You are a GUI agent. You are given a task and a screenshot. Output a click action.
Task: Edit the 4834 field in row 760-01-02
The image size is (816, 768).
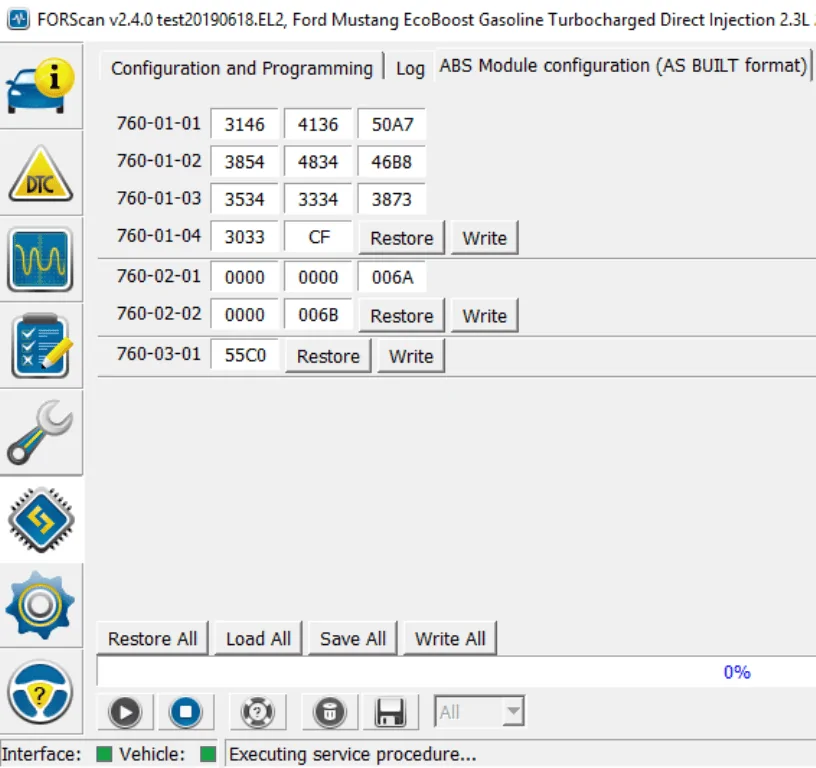(317, 161)
